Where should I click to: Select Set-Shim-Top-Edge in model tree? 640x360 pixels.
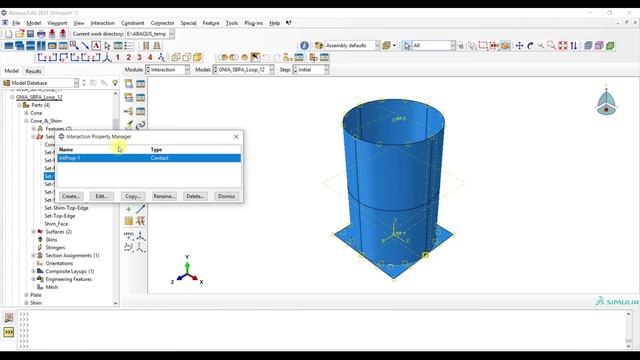(x=67, y=208)
